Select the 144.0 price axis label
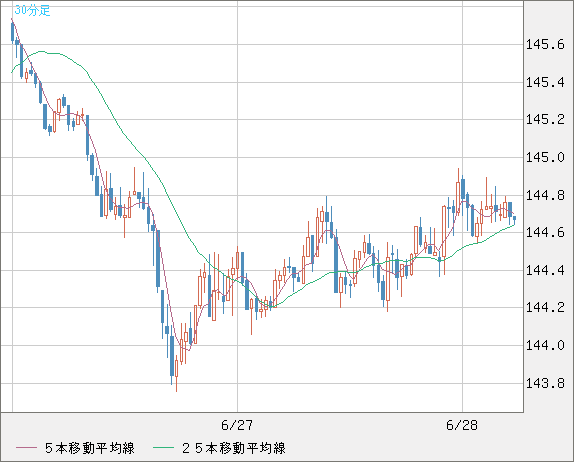The height and width of the screenshot is (462, 574). click(x=545, y=345)
